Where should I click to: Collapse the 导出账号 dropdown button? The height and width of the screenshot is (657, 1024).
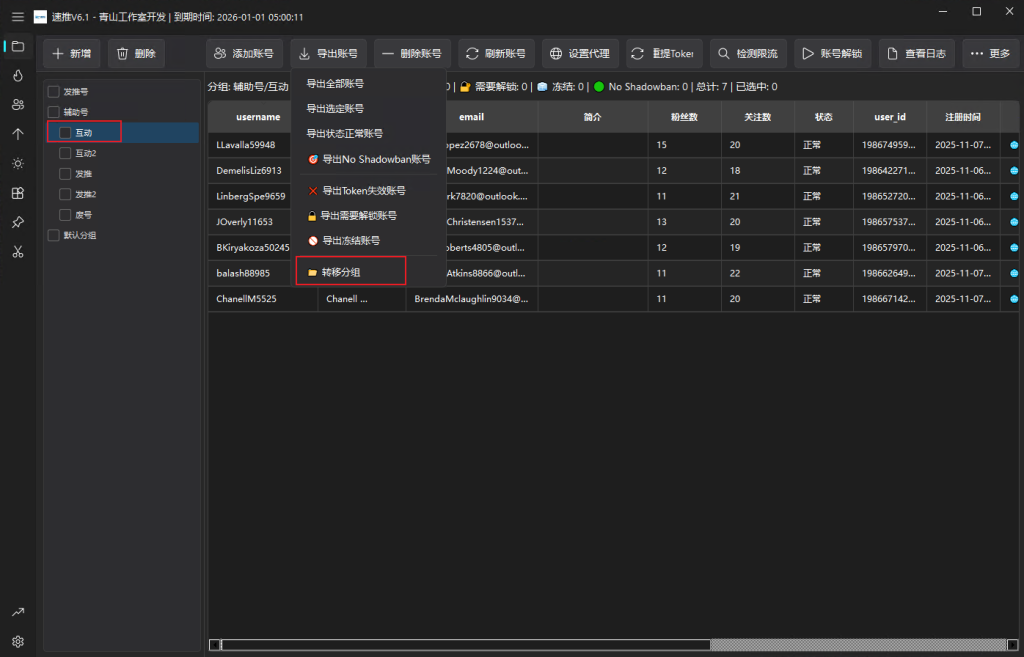(x=327, y=53)
